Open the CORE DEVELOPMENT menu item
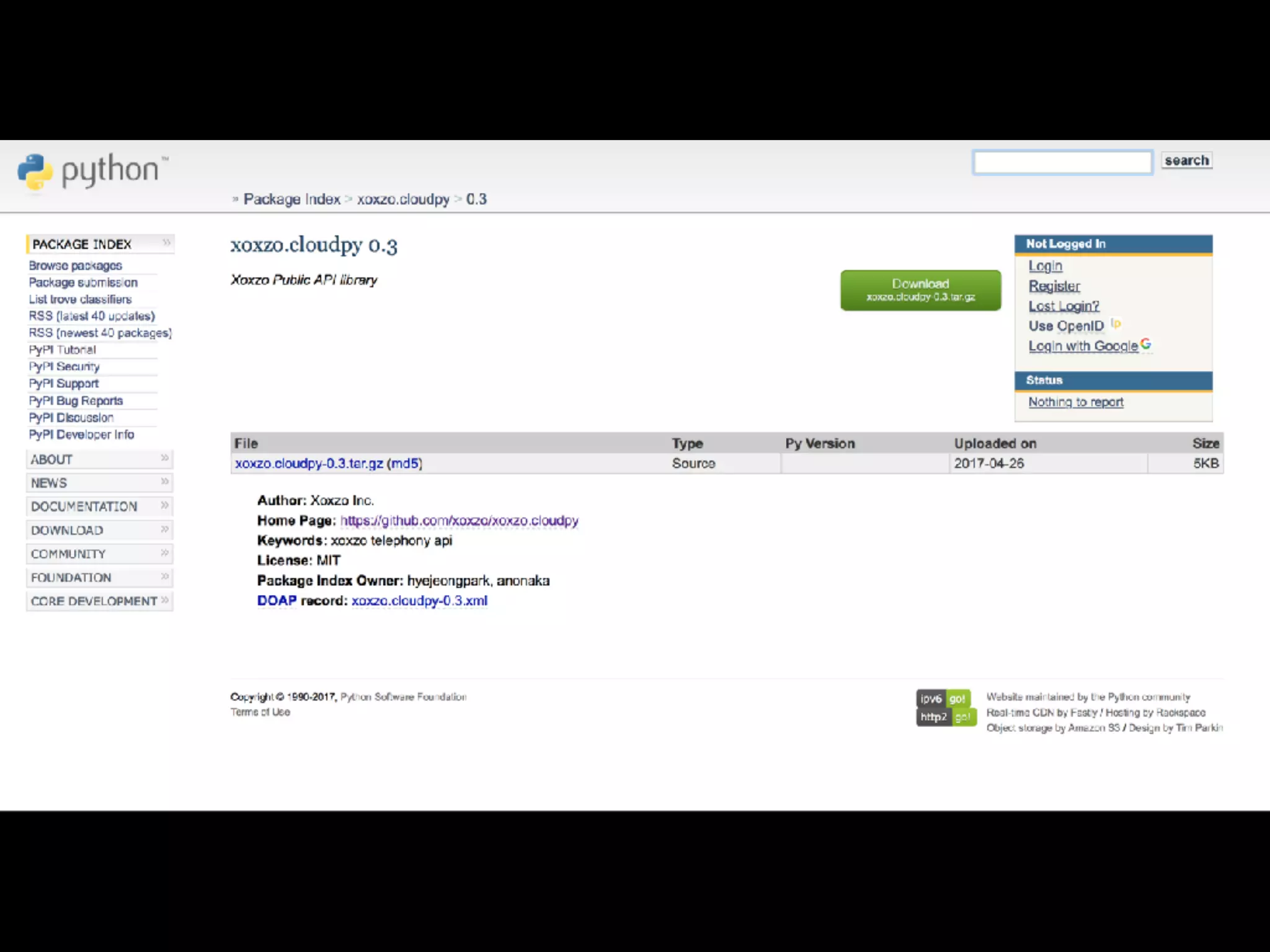The width and height of the screenshot is (1270, 952). [x=99, y=601]
